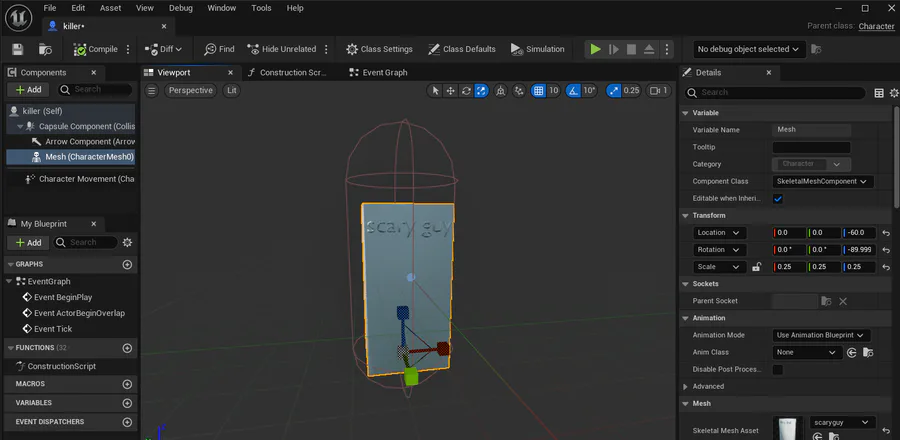
Task: Open the debug object selector dropdown
Action: pos(749,49)
